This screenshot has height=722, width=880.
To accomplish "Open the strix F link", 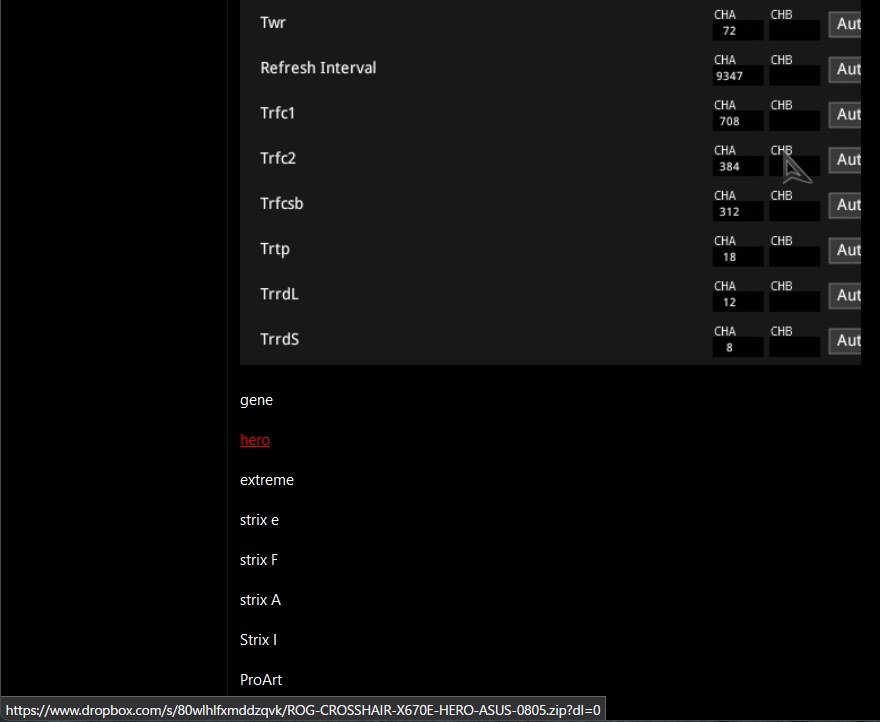I will pyautogui.click(x=259, y=560).
